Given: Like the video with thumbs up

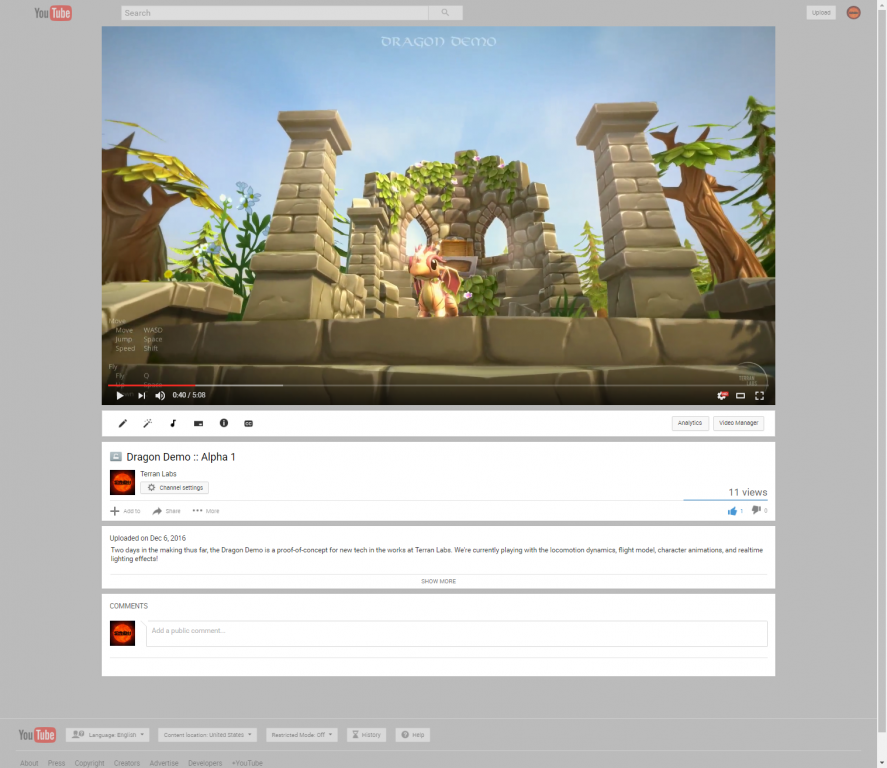Looking at the screenshot, I should coord(735,511).
